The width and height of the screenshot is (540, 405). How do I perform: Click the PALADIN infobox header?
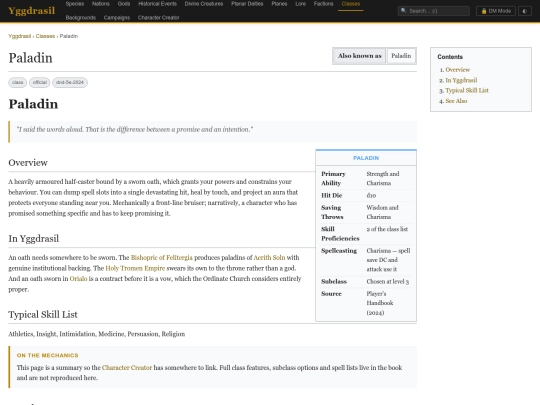[x=366, y=158]
